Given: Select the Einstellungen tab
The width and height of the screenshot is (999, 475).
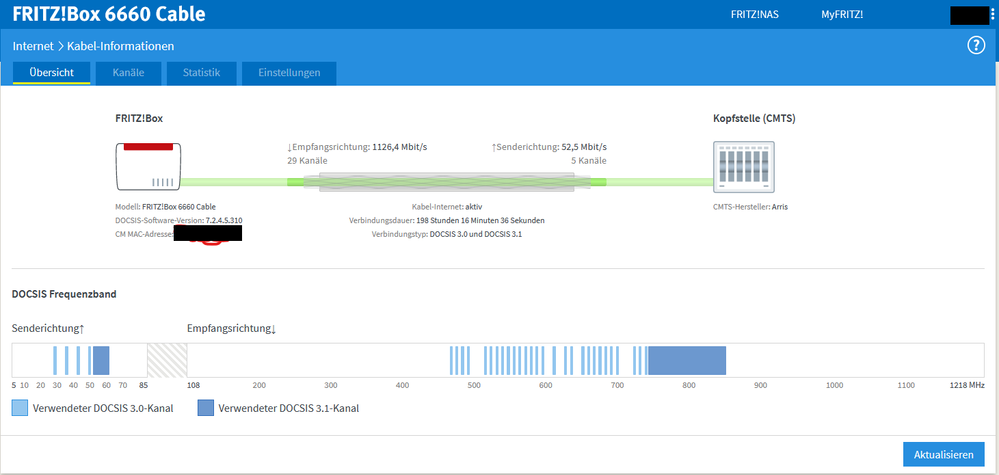Looking at the screenshot, I should click(x=289, y=73).
